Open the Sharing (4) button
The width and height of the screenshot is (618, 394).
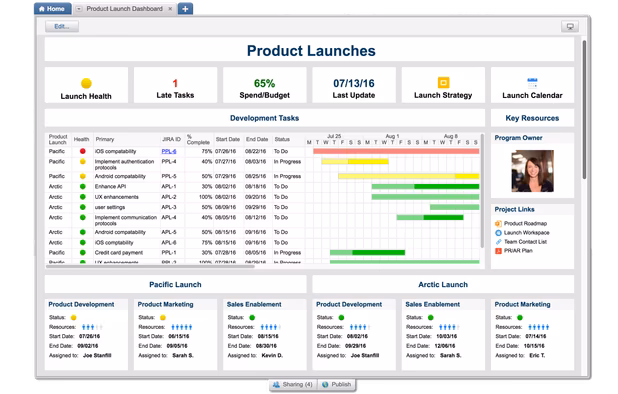coord(292,385)
